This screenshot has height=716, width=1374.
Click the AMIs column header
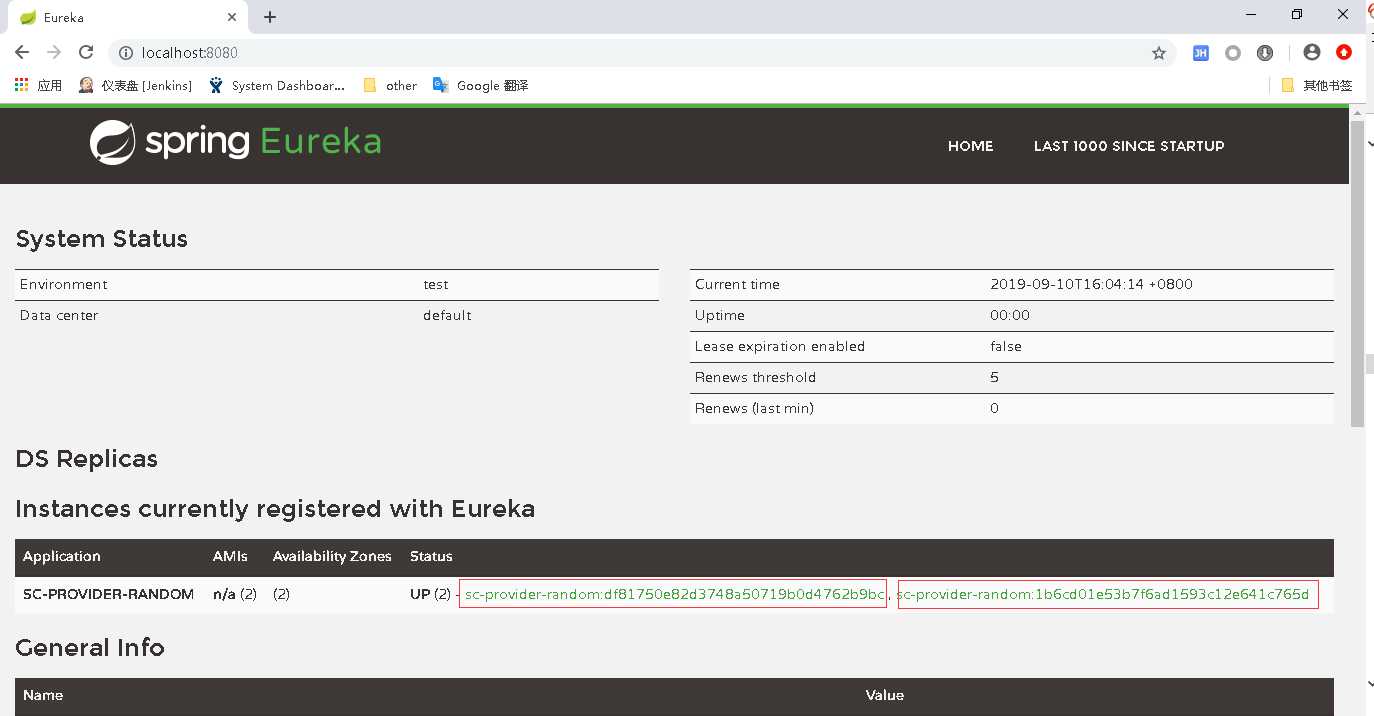click(230, 556)
